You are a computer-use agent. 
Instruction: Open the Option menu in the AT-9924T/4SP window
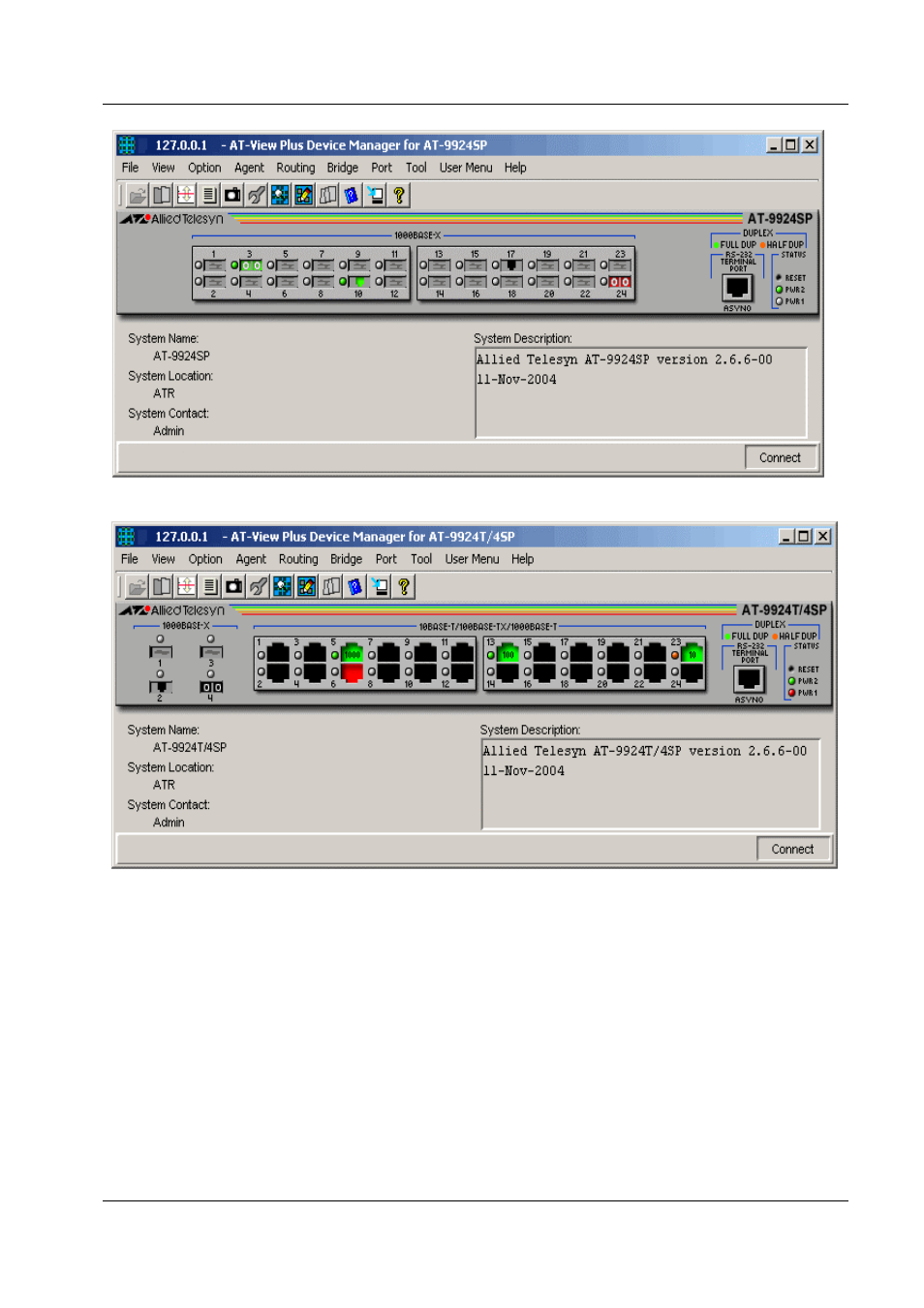205,559
